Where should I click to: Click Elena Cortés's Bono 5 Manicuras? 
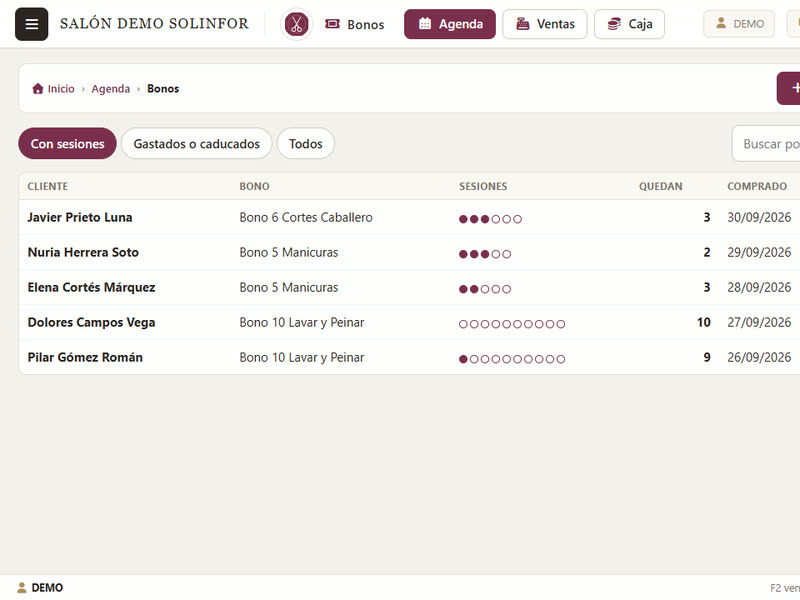coord(289,287)
